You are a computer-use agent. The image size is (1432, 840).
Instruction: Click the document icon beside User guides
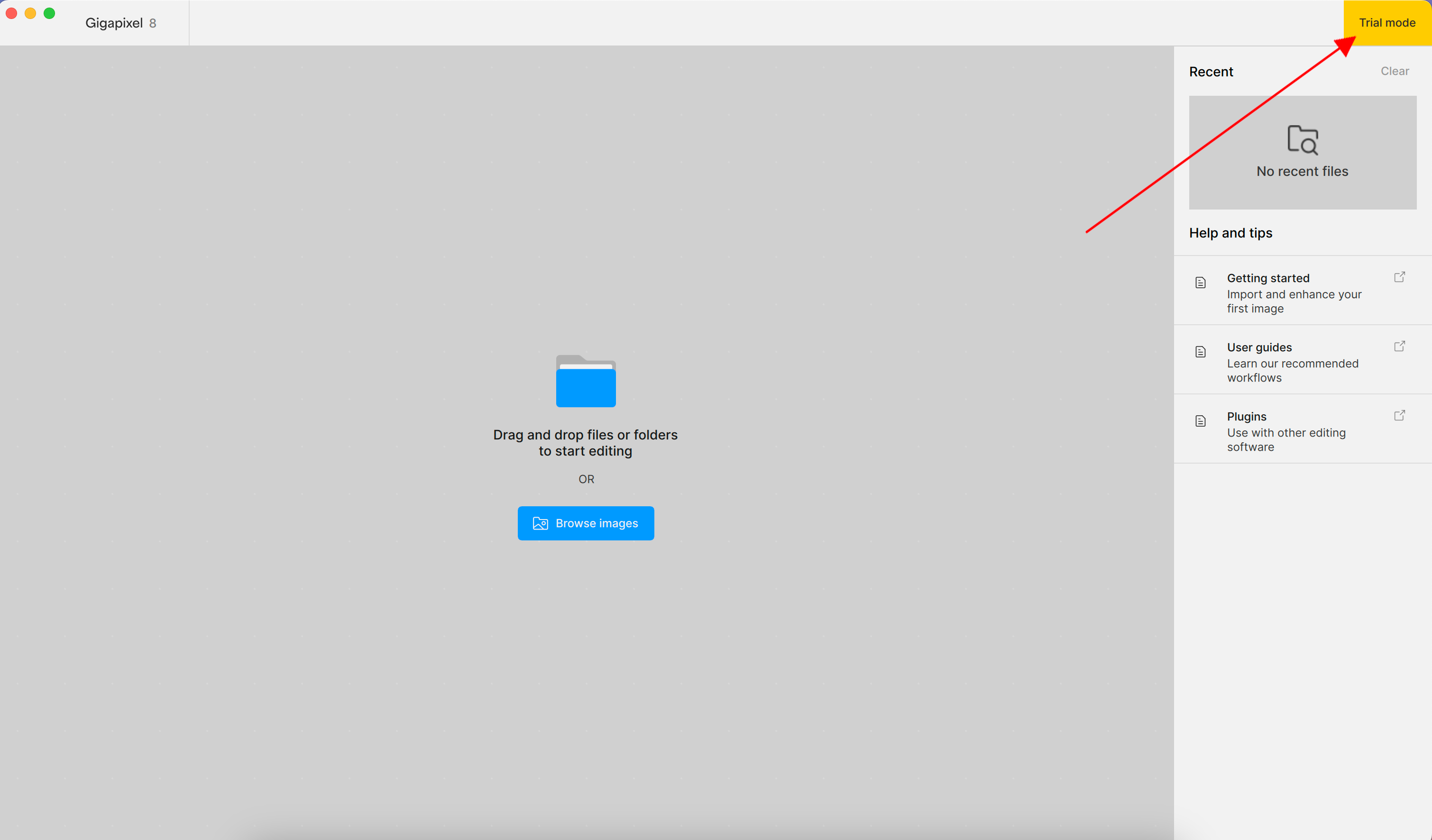click(1200, 352)
